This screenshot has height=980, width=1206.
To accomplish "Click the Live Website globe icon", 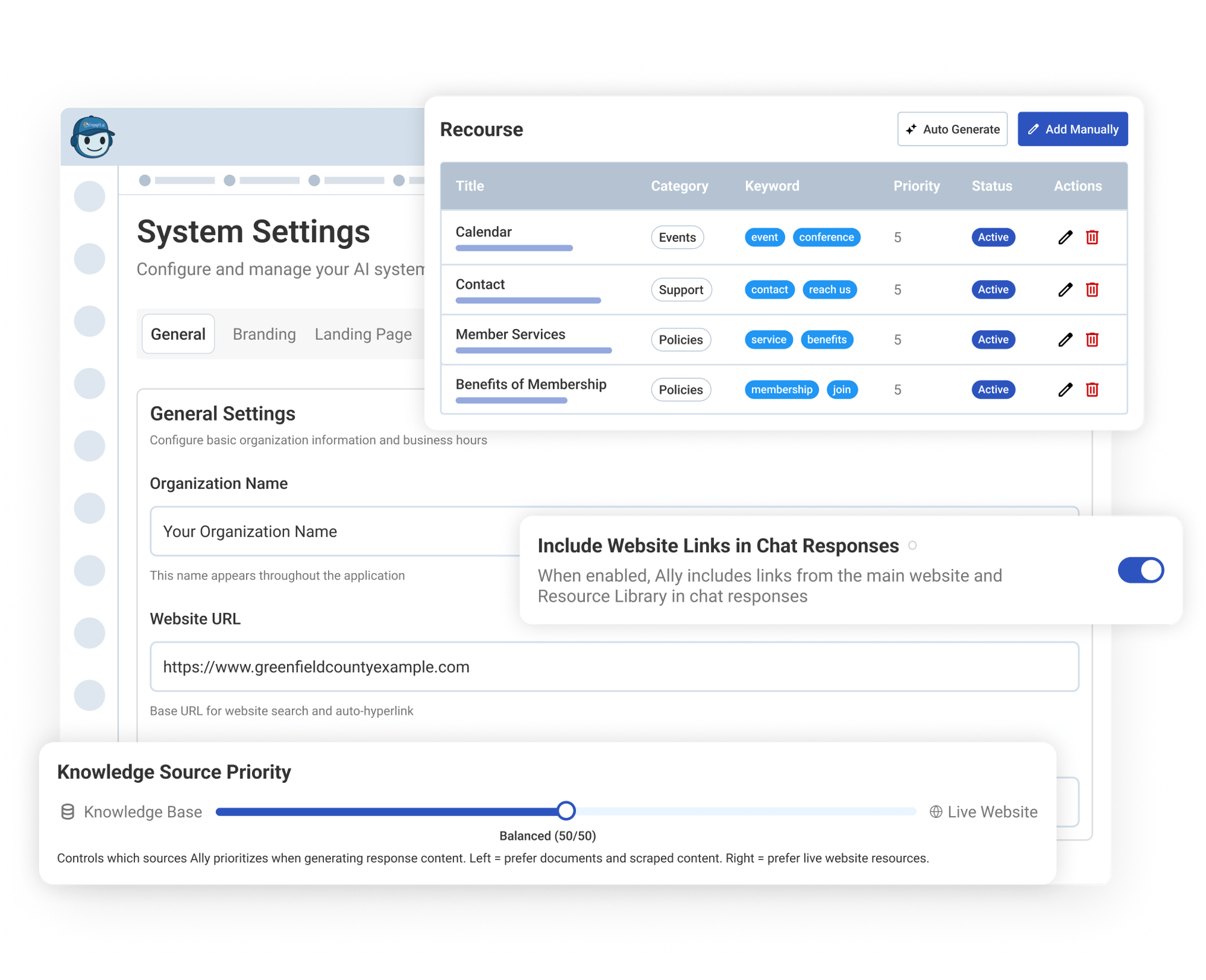I will (935, 812).
